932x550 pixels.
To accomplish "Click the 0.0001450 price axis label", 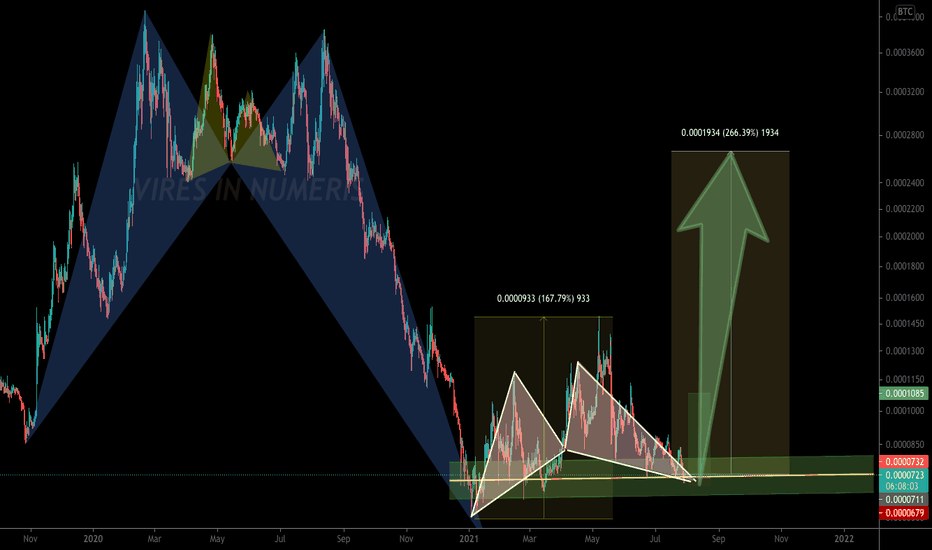I will 905,324.
